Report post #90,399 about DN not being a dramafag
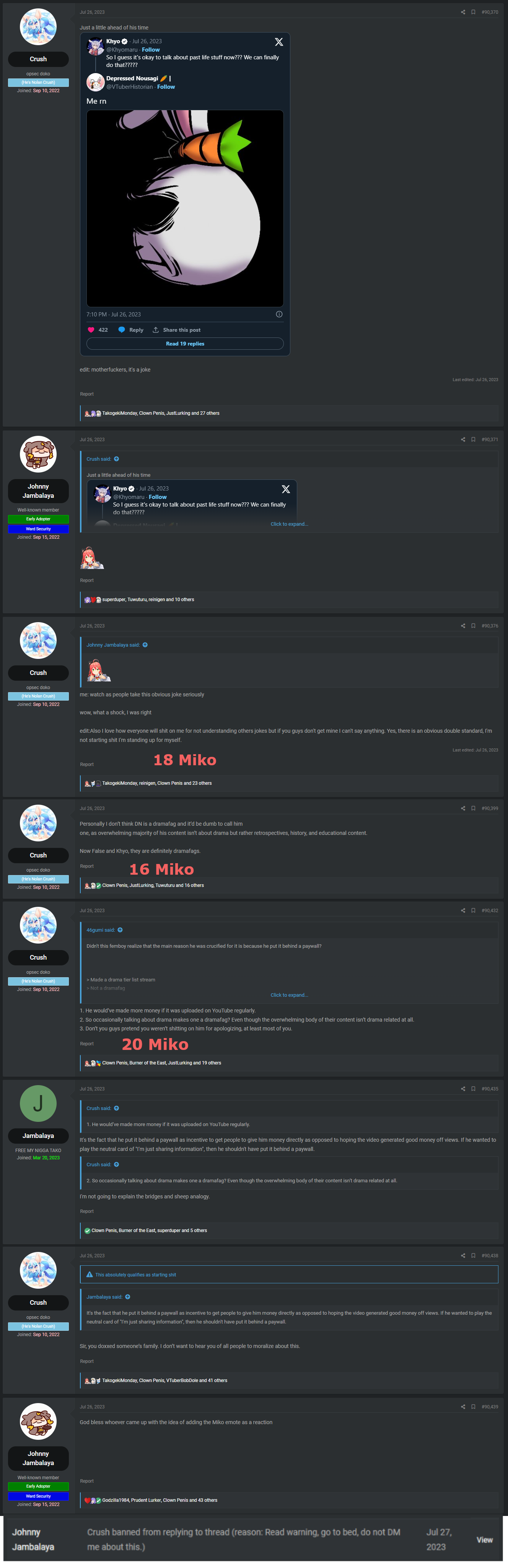The width and height of the screenshot is (508, 1568). click(87, 867)
